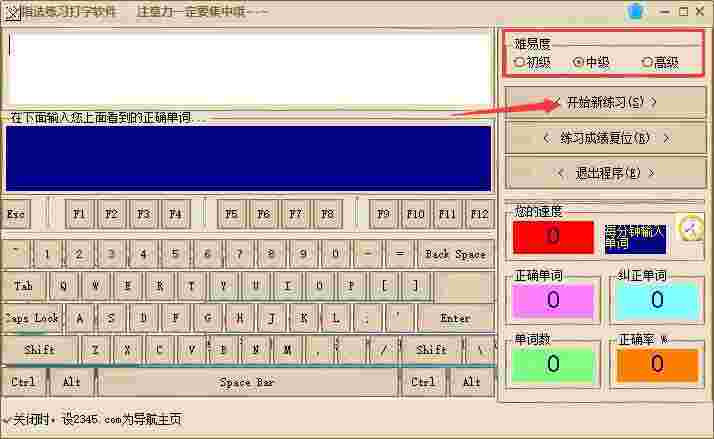Viewport: 714px width, 439px height.
Task: Click the Enter virtual key
Action: click(455, 318)
